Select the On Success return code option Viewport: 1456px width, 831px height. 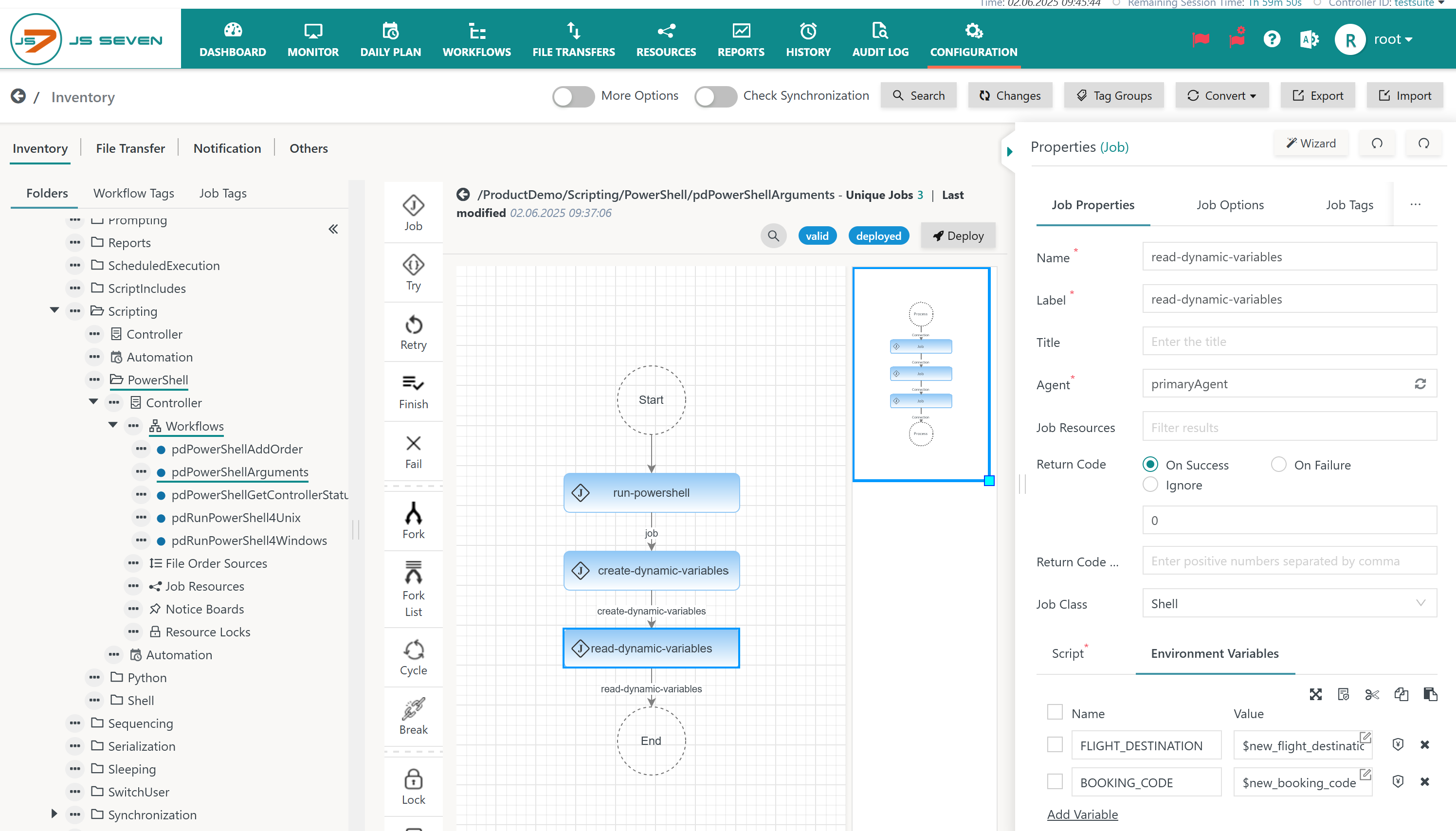(x=1150, y=464)
